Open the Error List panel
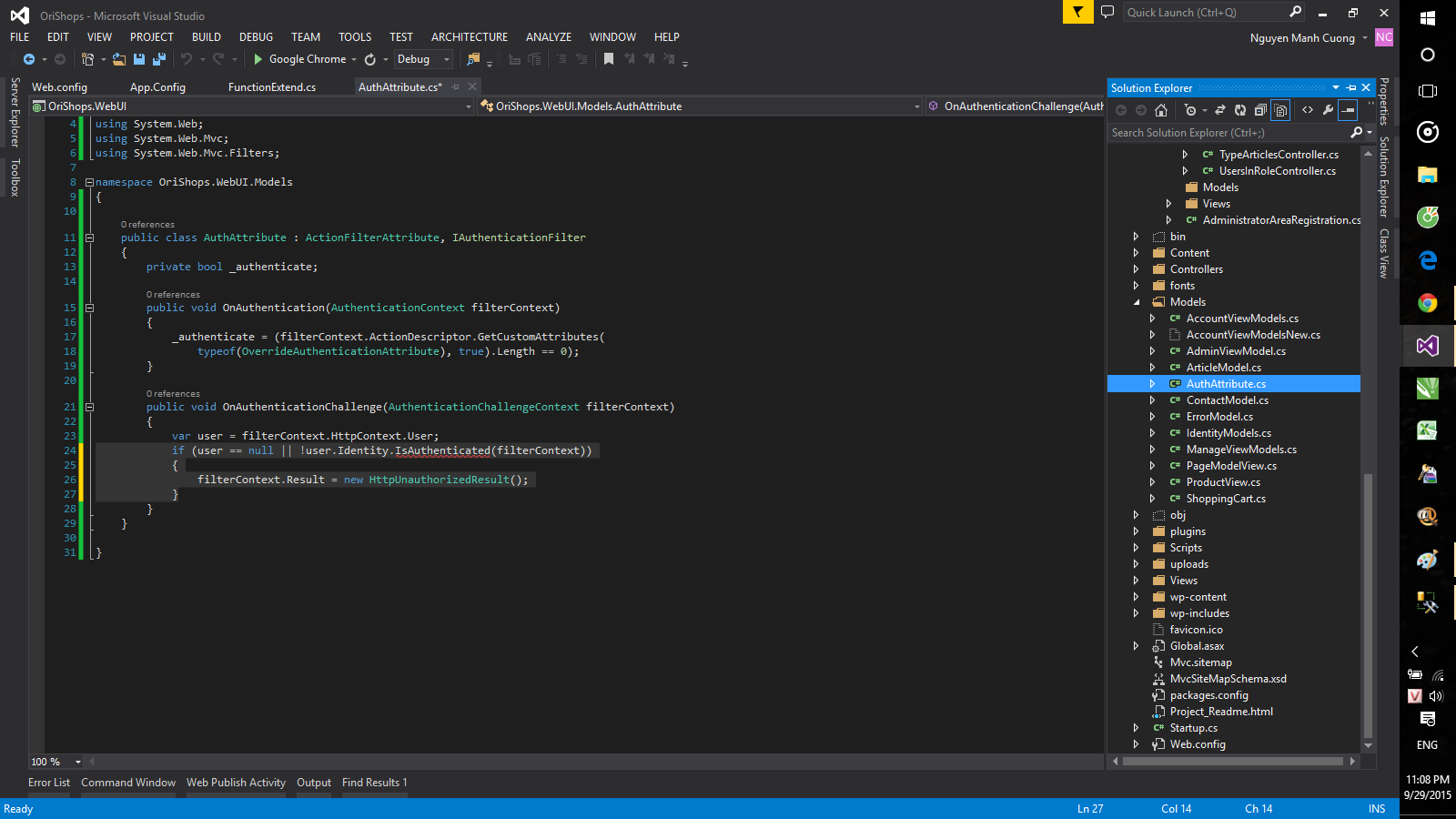 point(48,782)
